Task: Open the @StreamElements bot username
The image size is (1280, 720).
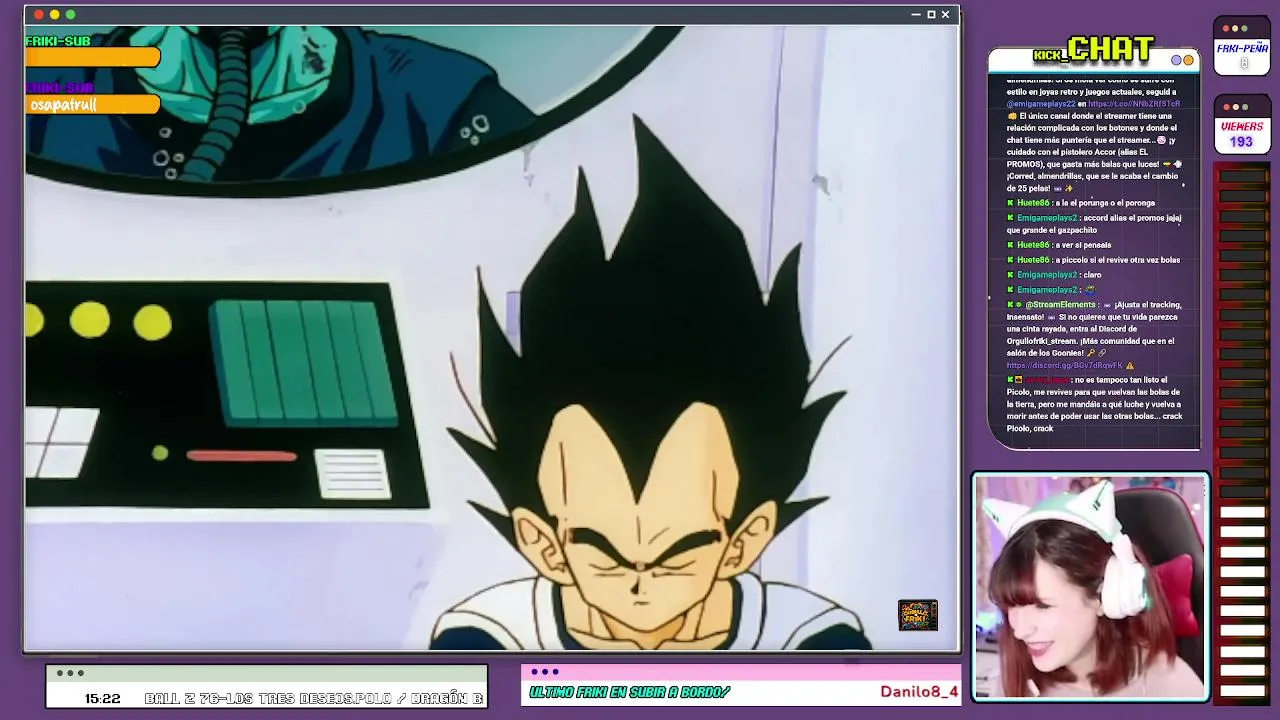Action: pos(1060,305)
